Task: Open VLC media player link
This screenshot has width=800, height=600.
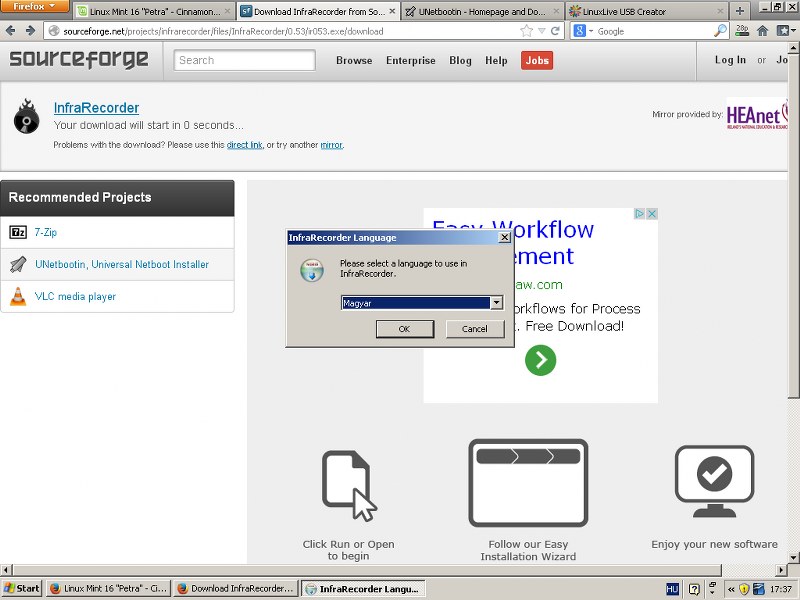Action: [75, 296]
